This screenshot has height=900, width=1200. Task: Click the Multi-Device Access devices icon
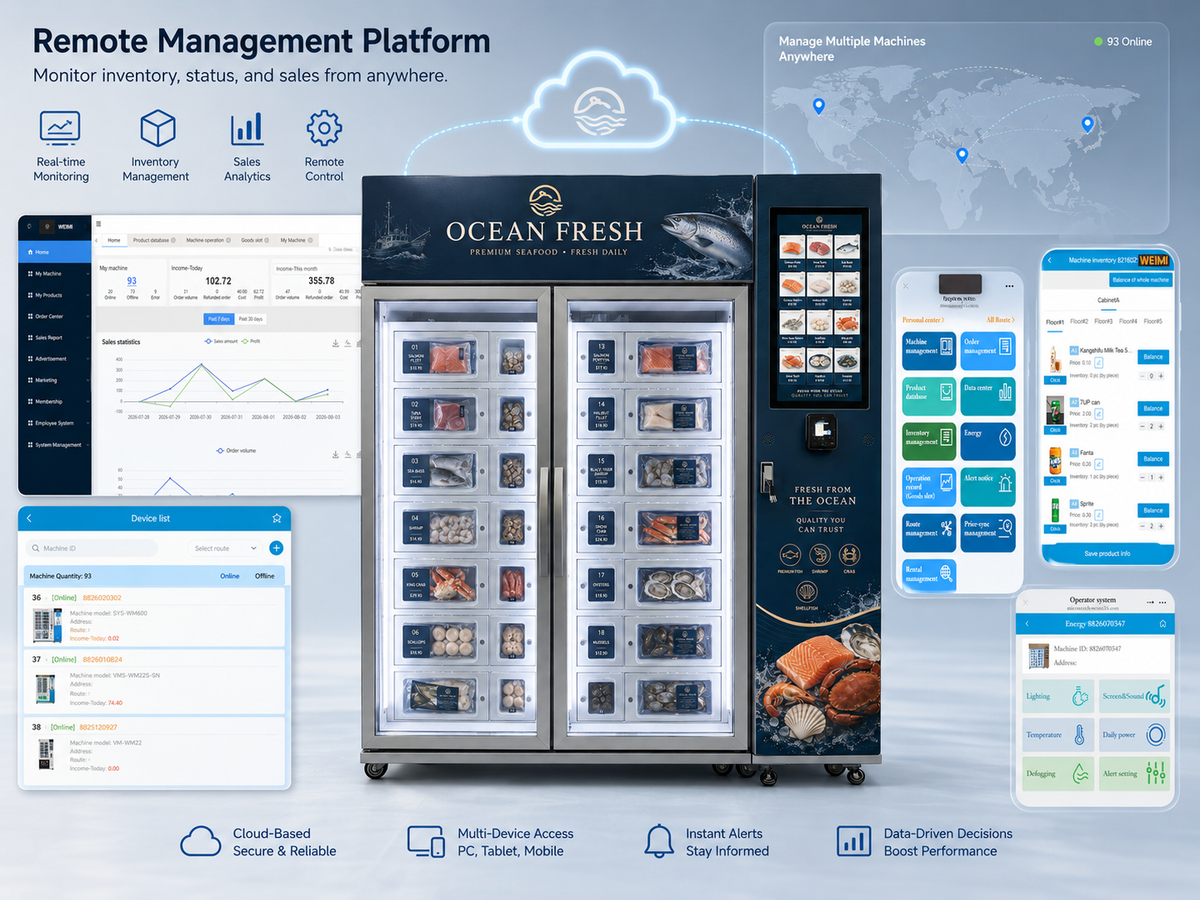(x=426, y=842)
